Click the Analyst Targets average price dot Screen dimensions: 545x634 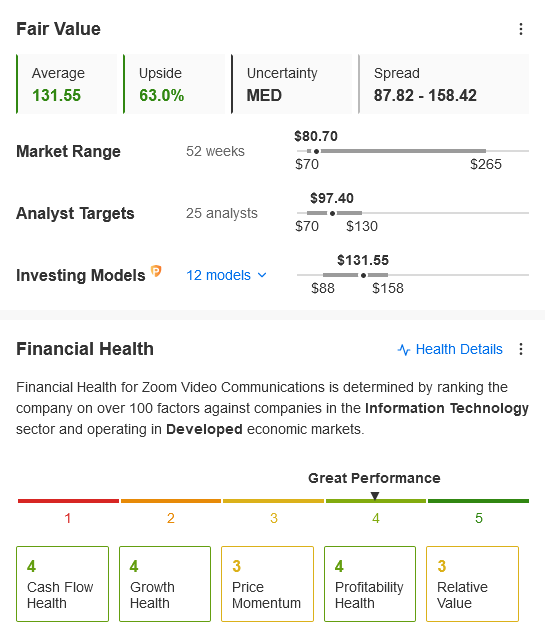pyautogui.click(x=332, y=213)
